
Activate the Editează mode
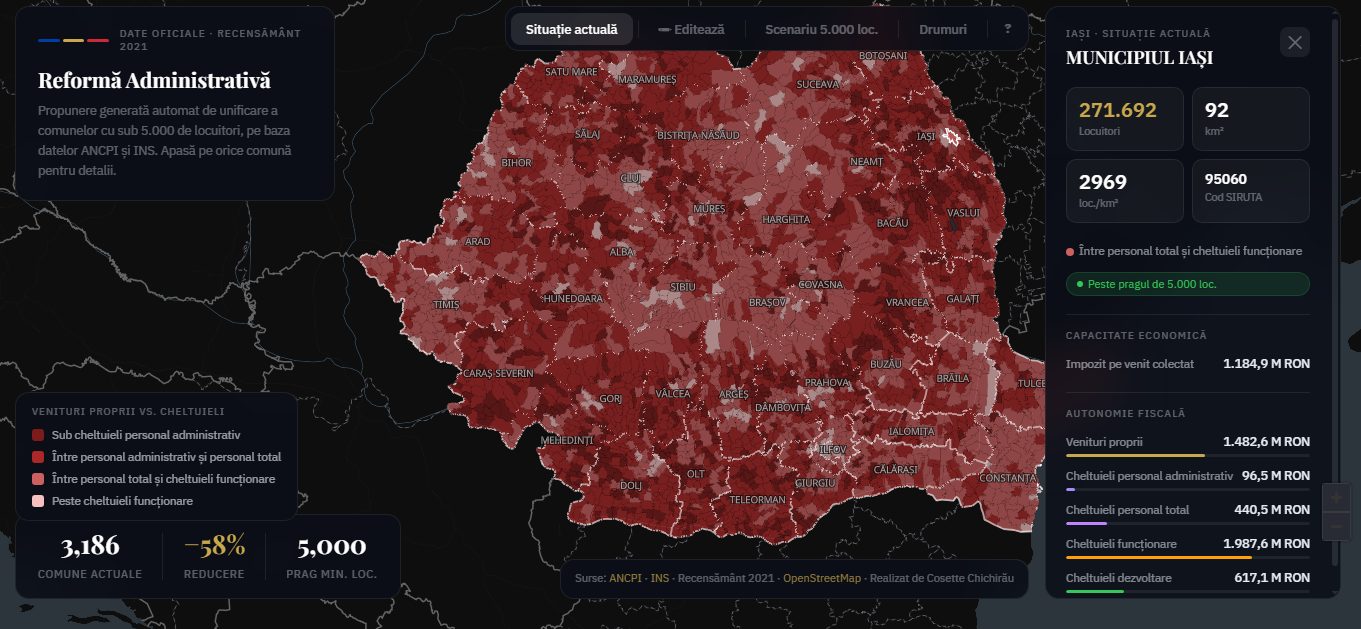pos(691,29)
